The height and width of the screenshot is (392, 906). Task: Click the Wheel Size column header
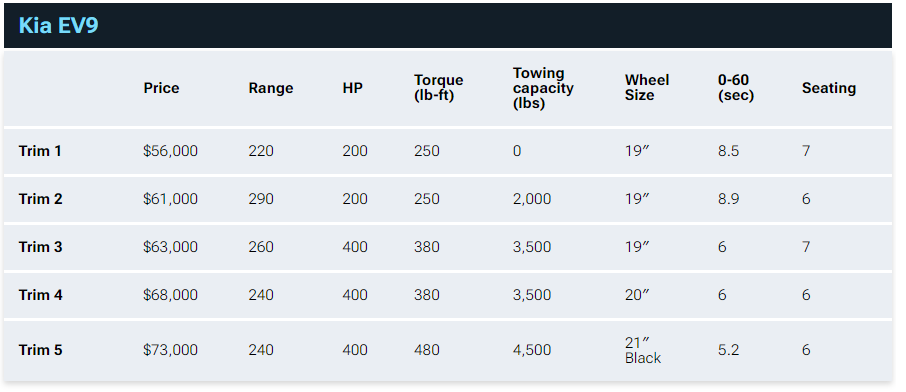click(x=647, y=88)
